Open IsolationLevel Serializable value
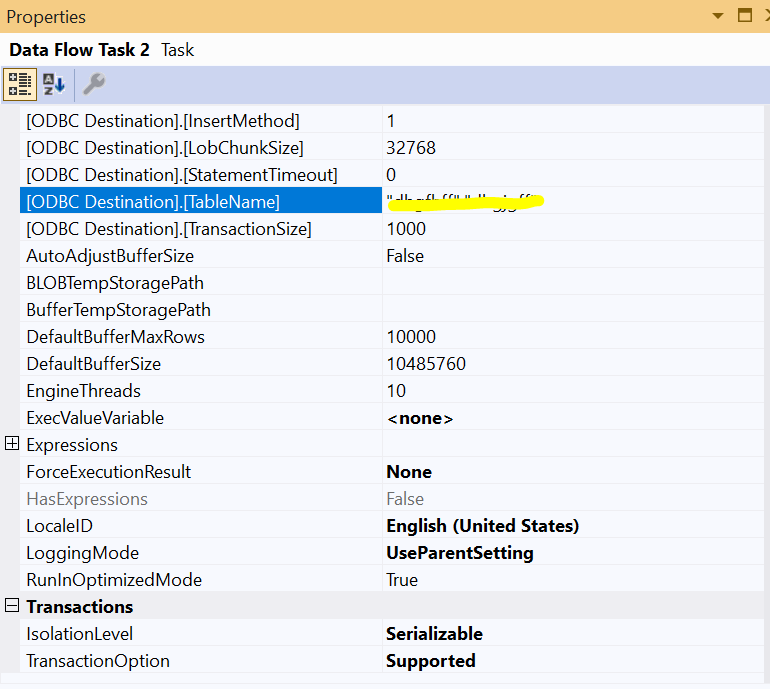Screen dimensions: 770x689 point(573,634)
